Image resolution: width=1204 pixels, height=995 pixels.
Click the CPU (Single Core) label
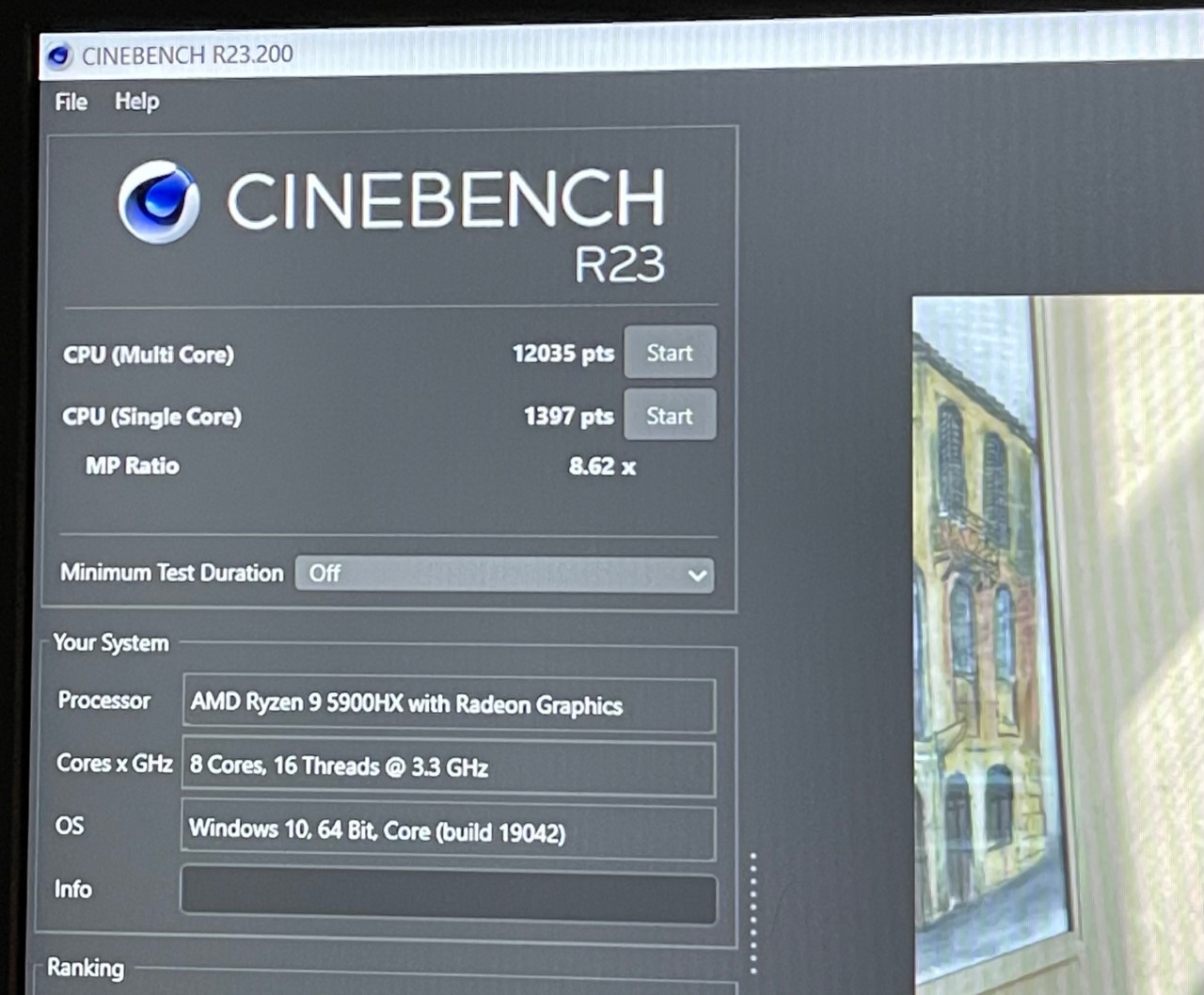pyautogui.click(x=152, y=417)
